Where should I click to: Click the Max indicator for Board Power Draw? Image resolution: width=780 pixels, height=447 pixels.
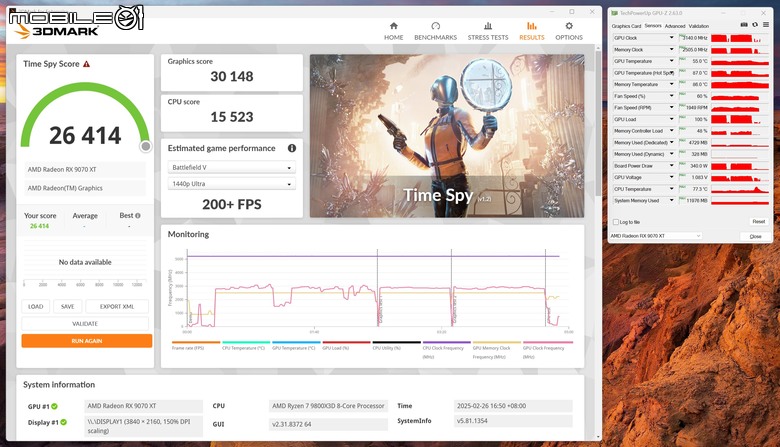(x=682, y=164)
